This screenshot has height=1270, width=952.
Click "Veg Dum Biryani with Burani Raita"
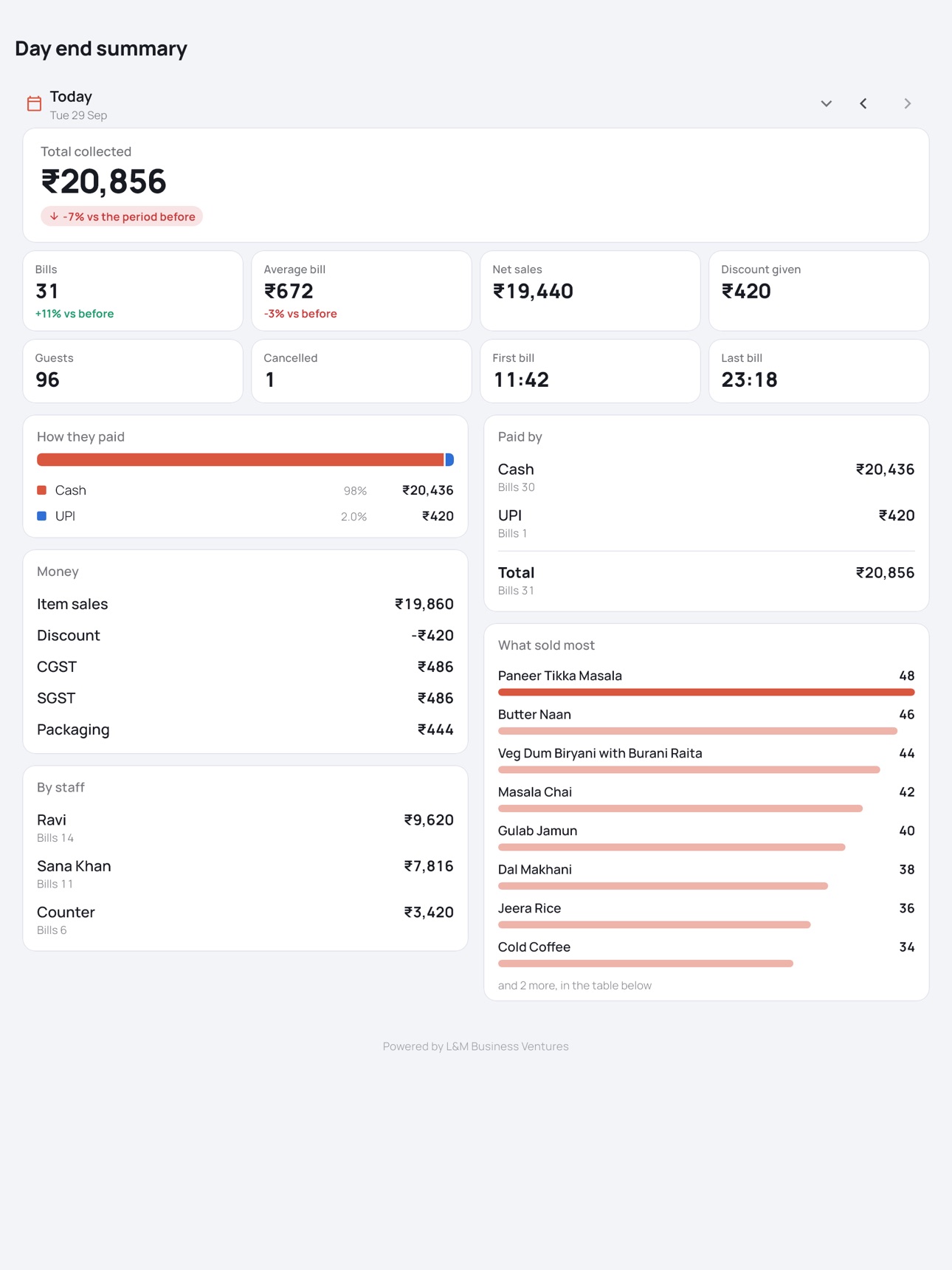tap(600, 753)
